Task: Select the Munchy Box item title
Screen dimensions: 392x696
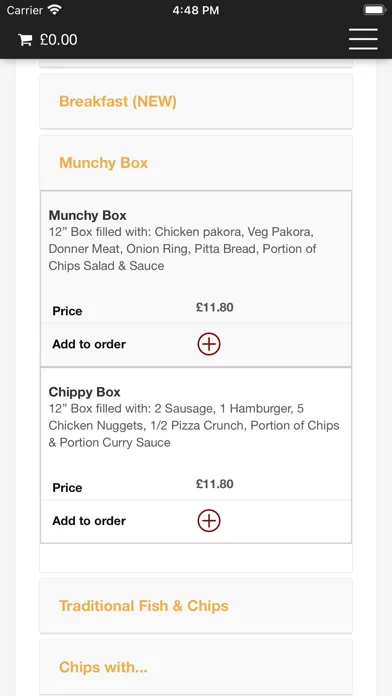Action: click(x=87, y=215)
